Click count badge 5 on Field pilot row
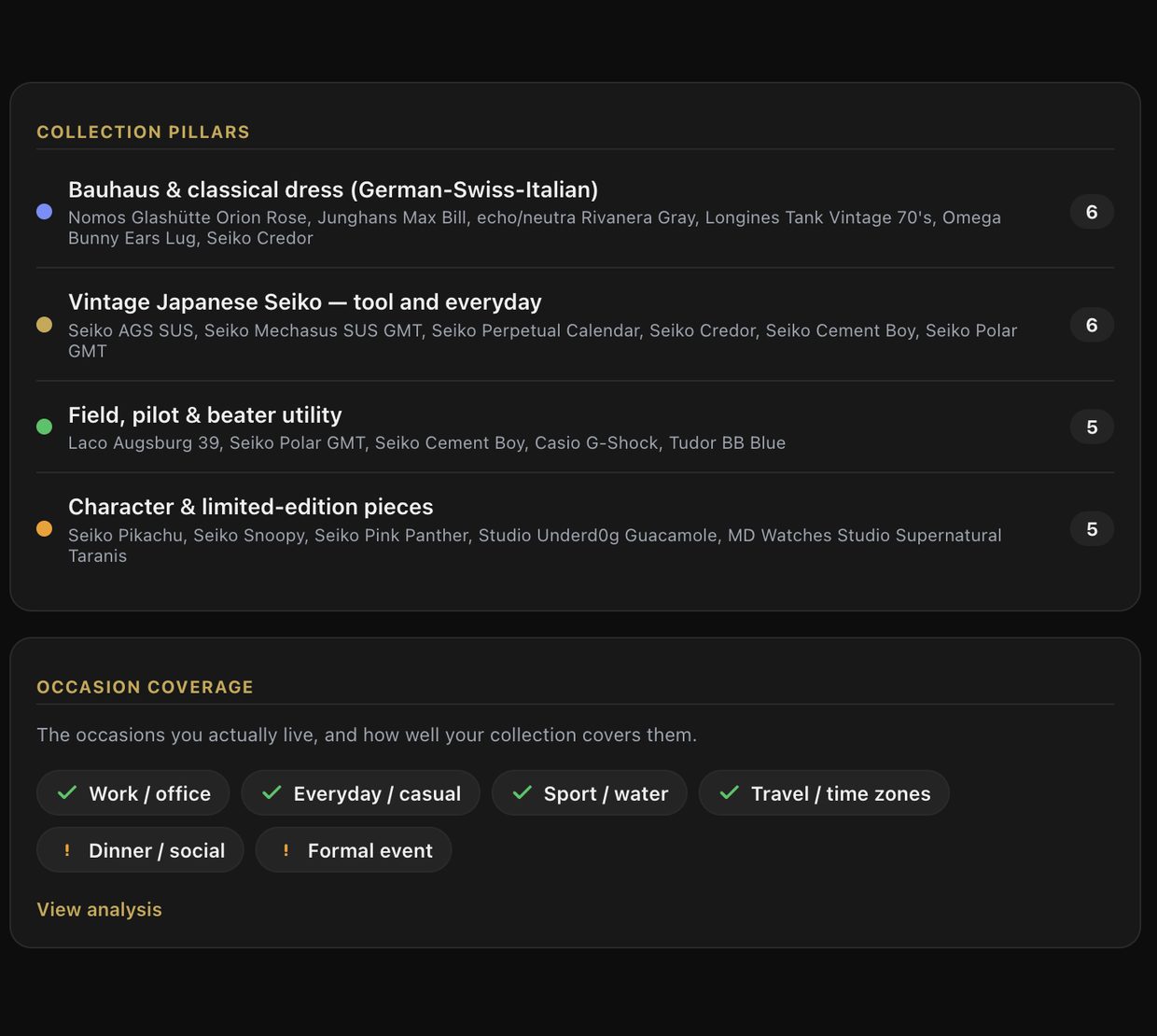The width and height of the screenshot is (1157, 1036). [x=1092, y=427]
